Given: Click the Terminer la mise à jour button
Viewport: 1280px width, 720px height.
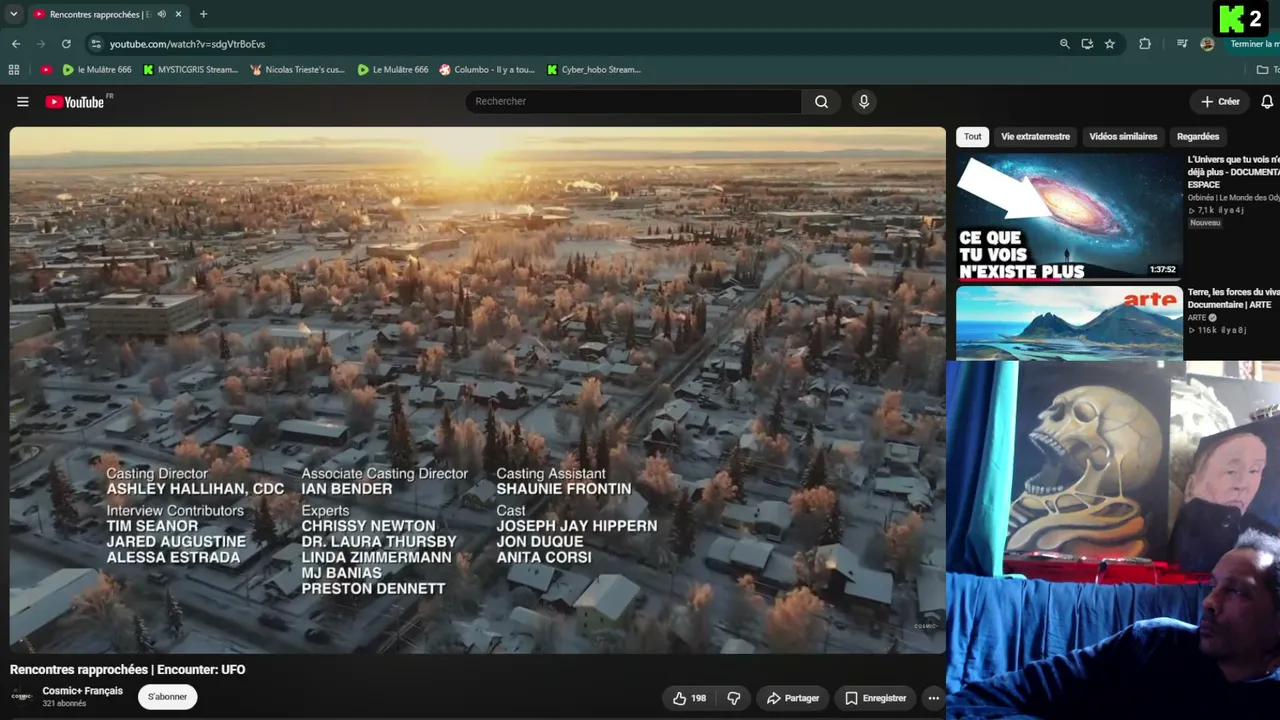Looking at the screenshot, I should click(1254, 44).
